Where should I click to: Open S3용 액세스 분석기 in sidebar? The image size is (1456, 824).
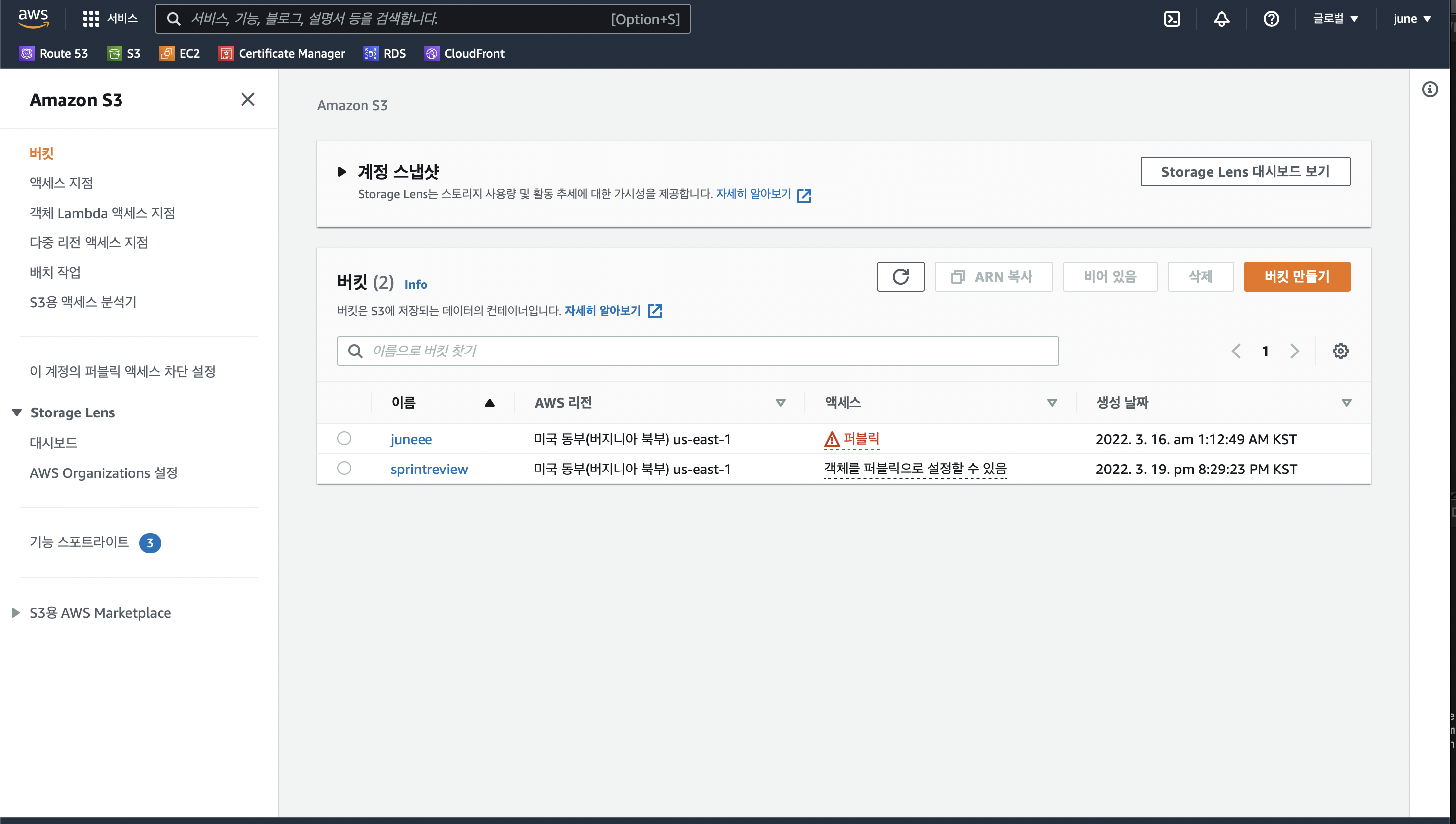(83, 302)
